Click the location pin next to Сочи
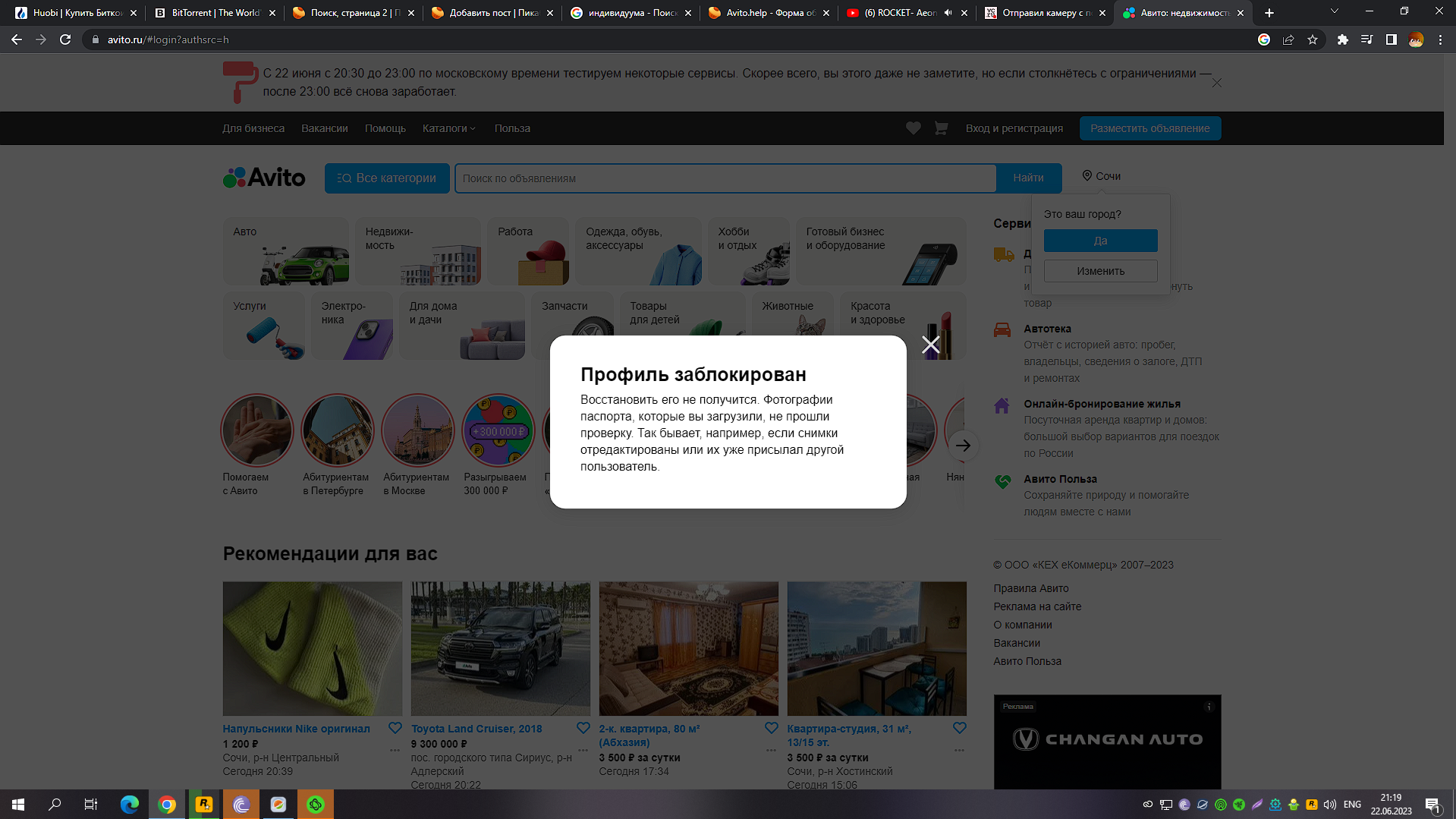The width and height of the screenshot is (1456, 819). [1086, 175]
